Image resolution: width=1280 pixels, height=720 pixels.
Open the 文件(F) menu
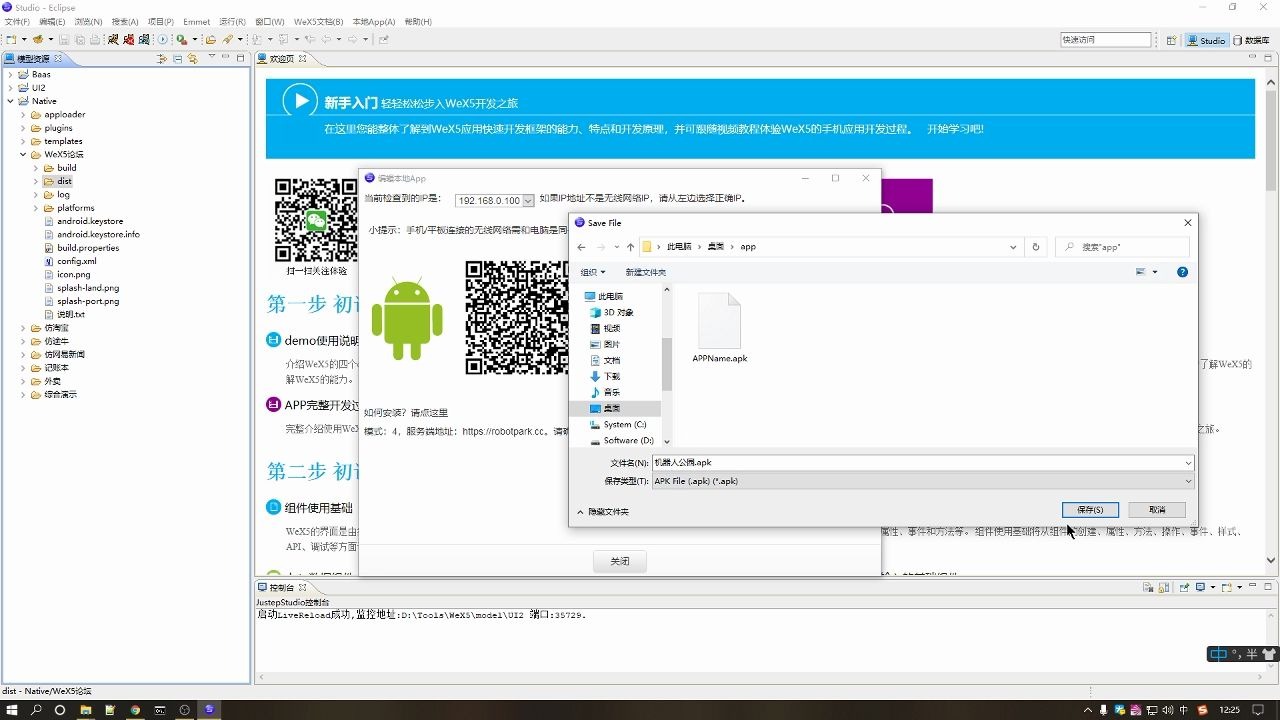[x=16, y=21]
